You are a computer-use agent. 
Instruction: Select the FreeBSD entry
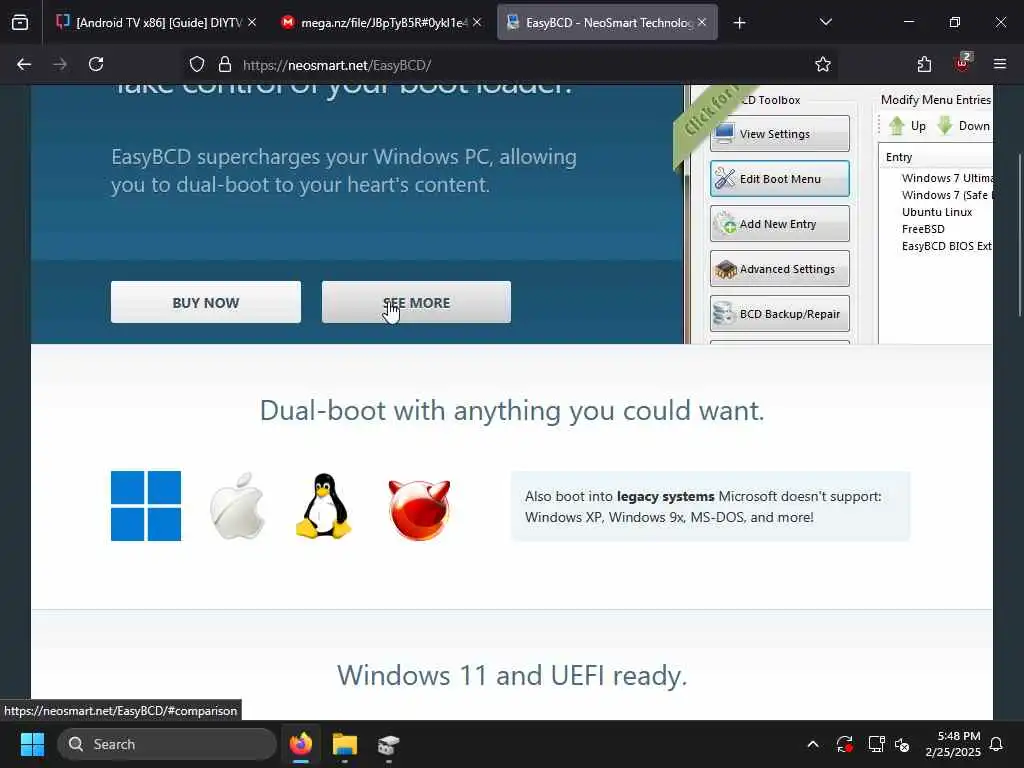coord(923,229)
